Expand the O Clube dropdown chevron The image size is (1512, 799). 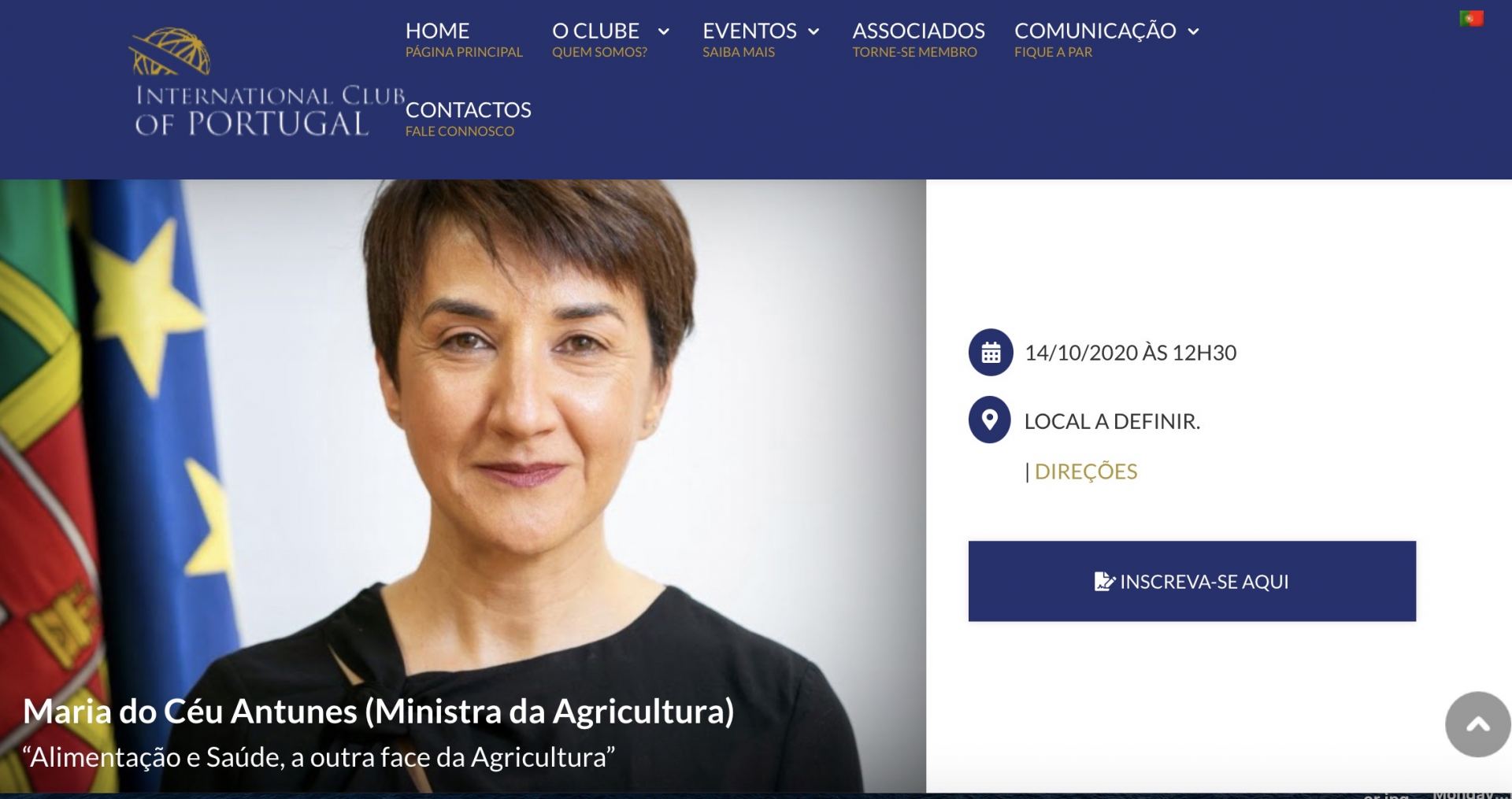pos(663,31)
